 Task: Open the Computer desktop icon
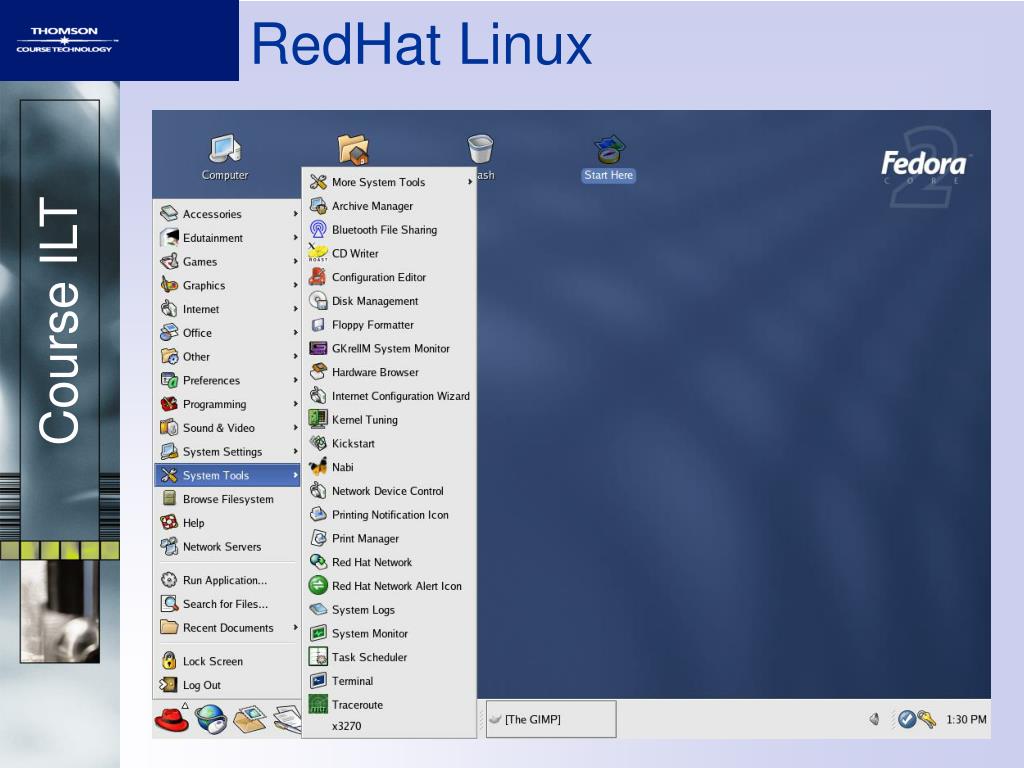pos(225,157)
